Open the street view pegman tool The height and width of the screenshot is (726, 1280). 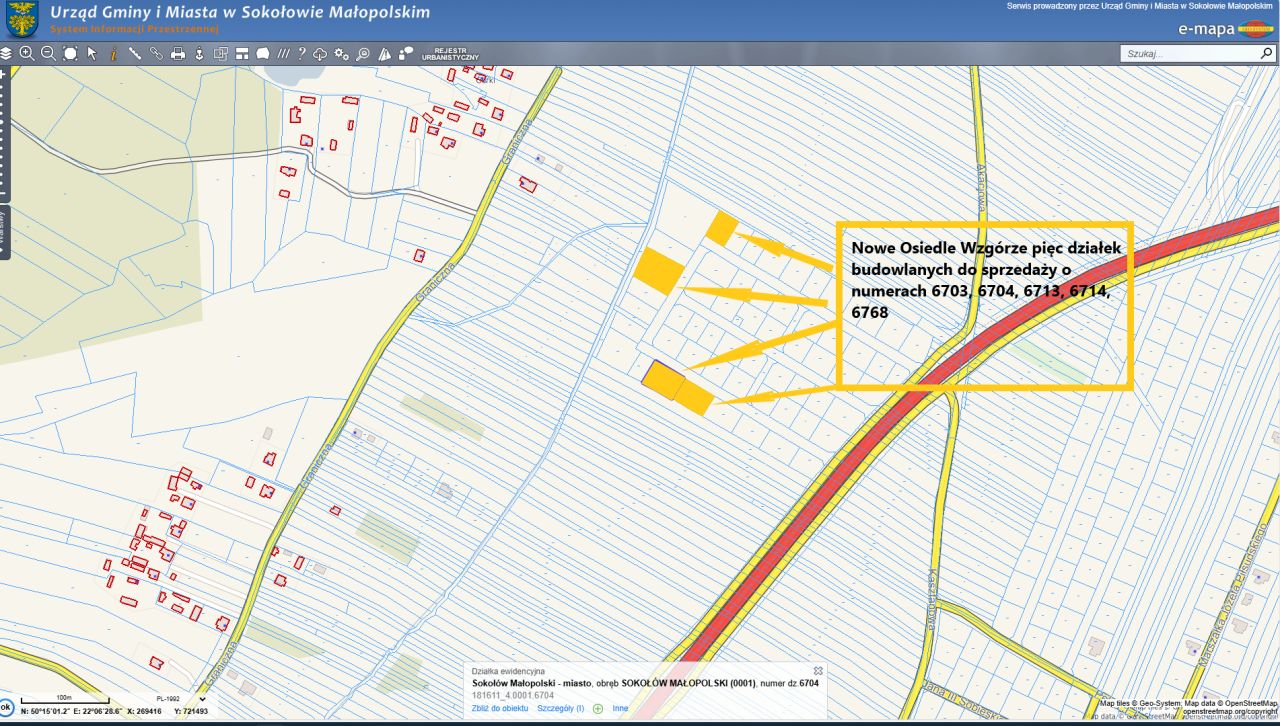199,53
